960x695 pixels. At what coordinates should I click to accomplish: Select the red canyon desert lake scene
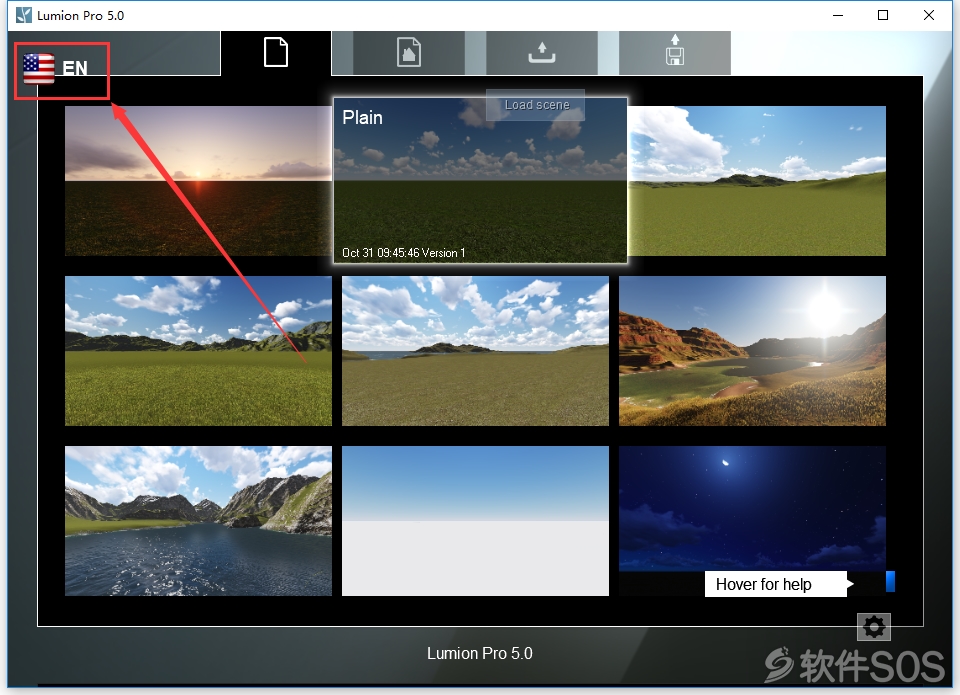(752, 351)
